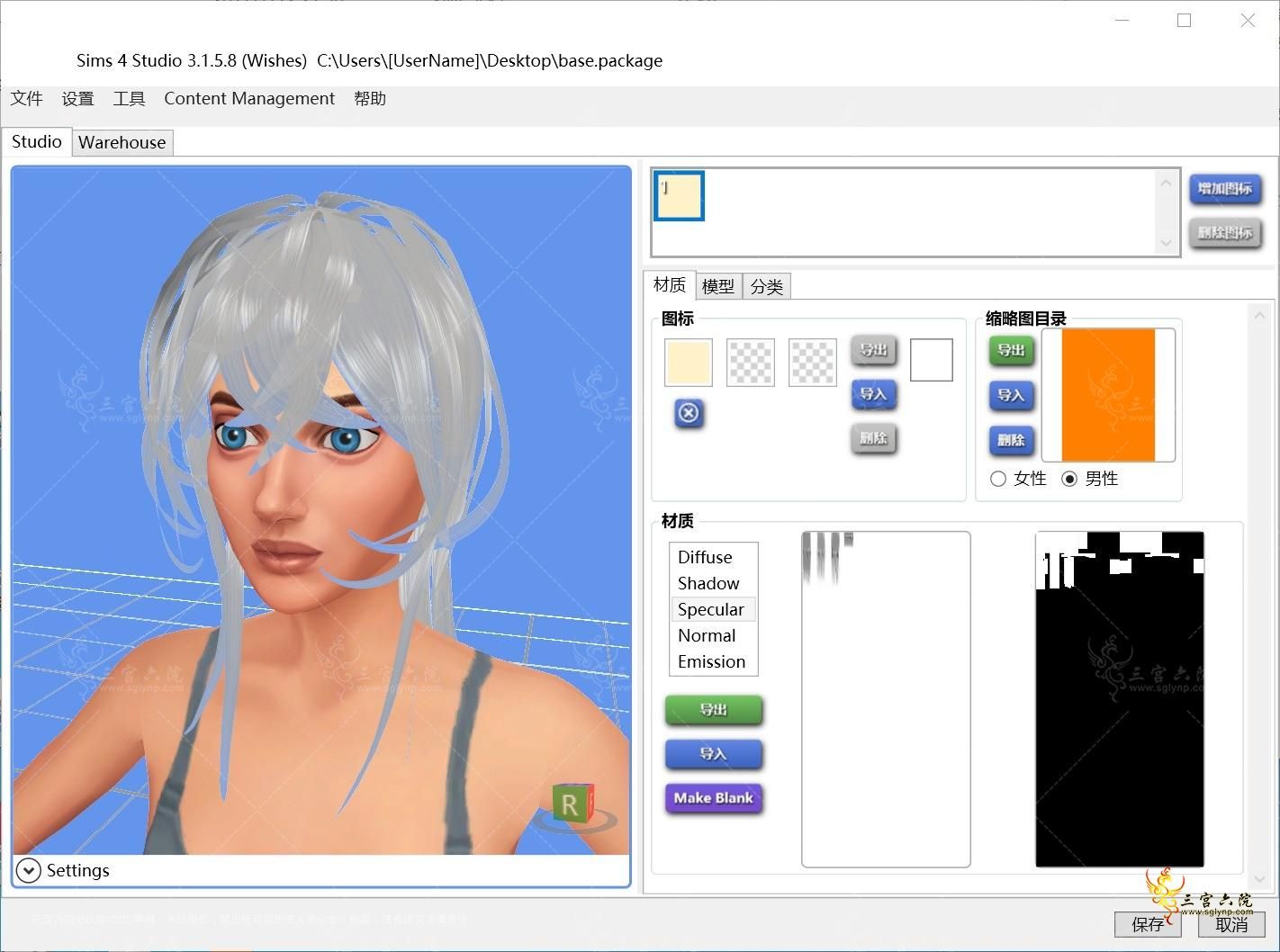Open the 文件 menu
The image size is (1280, 952).
27,99
